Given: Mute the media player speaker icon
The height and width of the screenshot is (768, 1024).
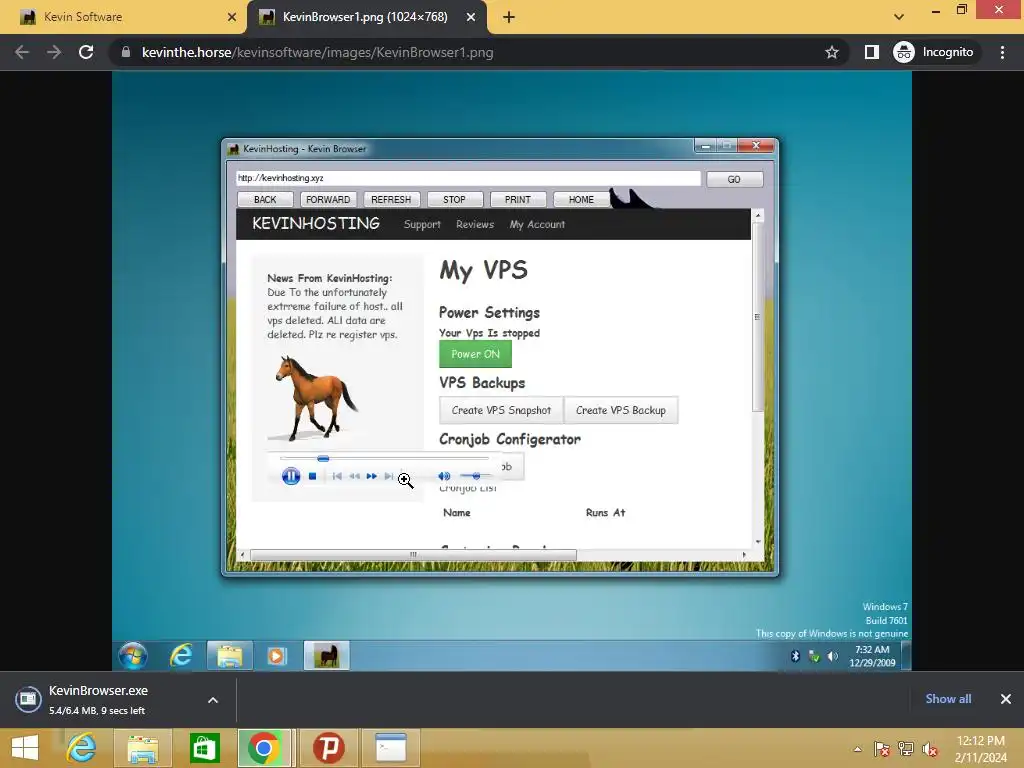Looking at the screenshot, I should (444, 476).
